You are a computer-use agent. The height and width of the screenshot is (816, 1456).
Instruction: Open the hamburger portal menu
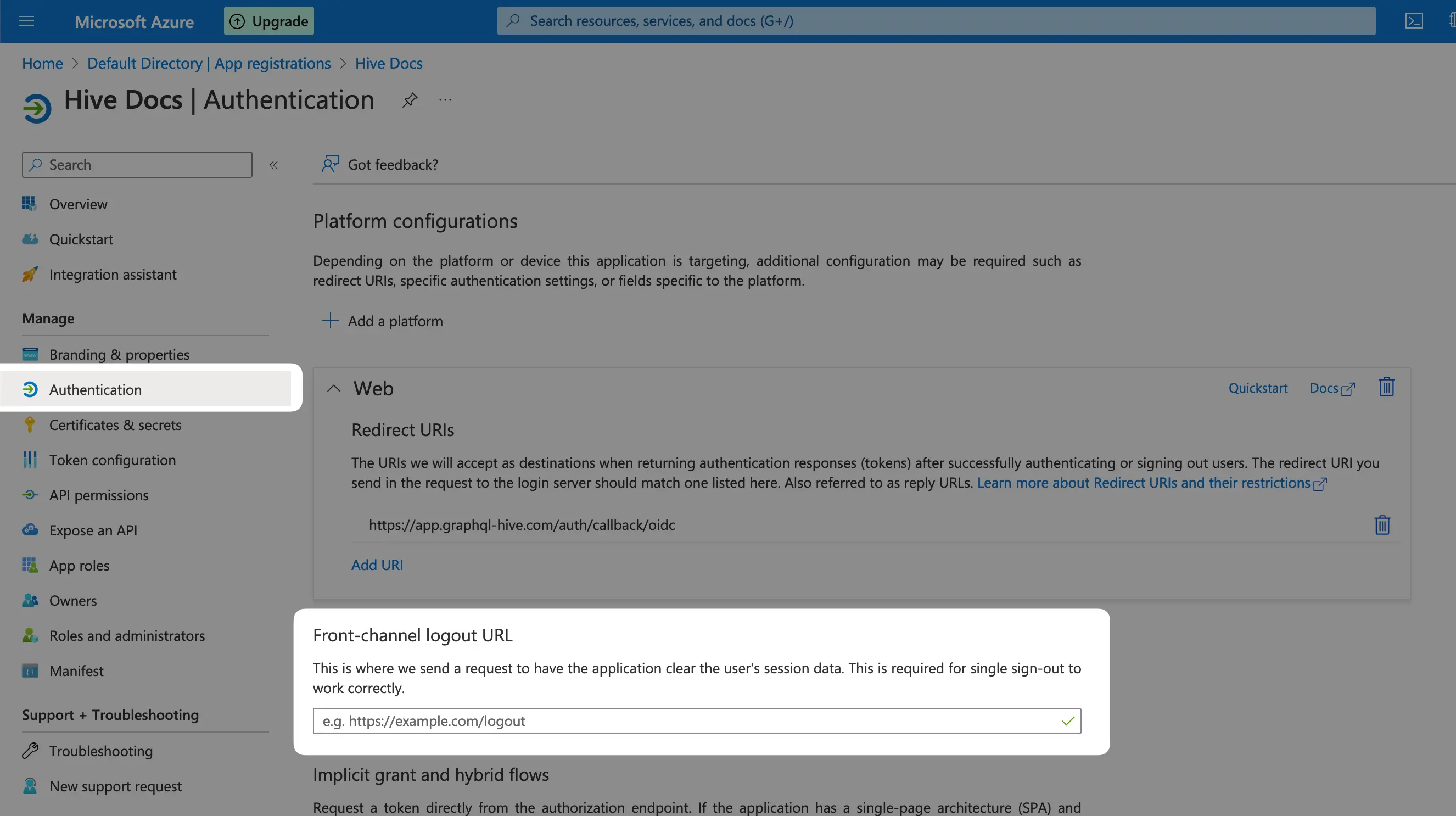(x=26, y=21)
